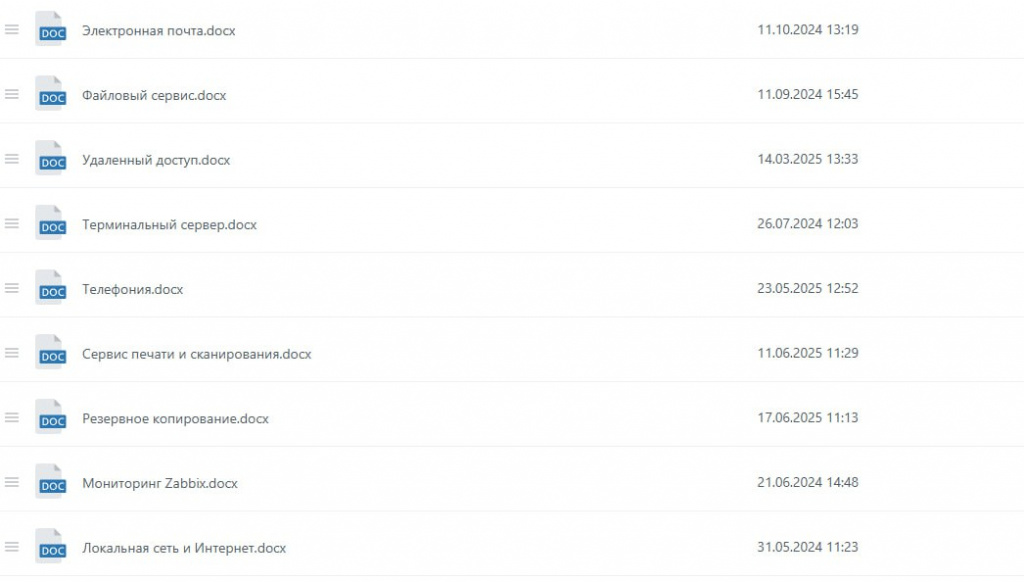Open the Резервное копирование.docx document

175,419
